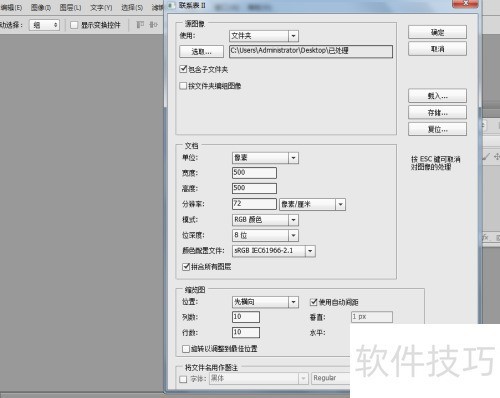
Task: Open the 使用 source dropdown
Action: [264, 36]
